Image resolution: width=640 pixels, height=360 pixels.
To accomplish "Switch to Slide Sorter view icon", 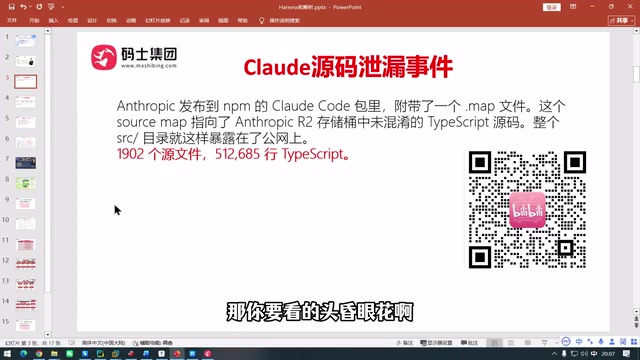I will (511, 343).
